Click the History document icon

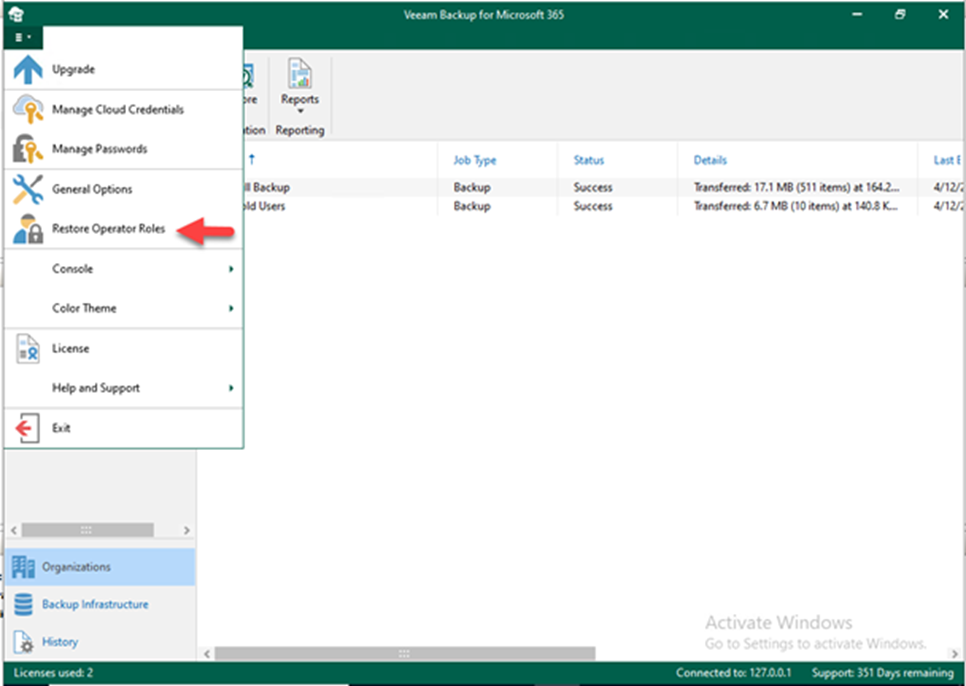click(23, 642)
